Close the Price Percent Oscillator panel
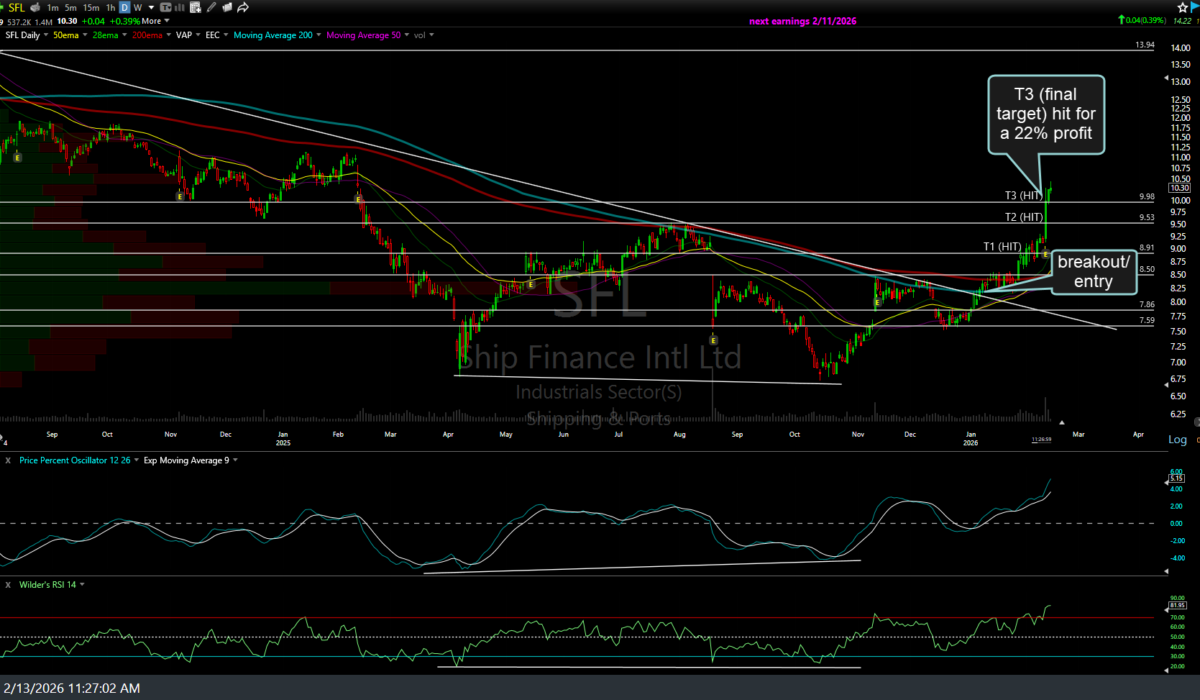 [7, 460]
